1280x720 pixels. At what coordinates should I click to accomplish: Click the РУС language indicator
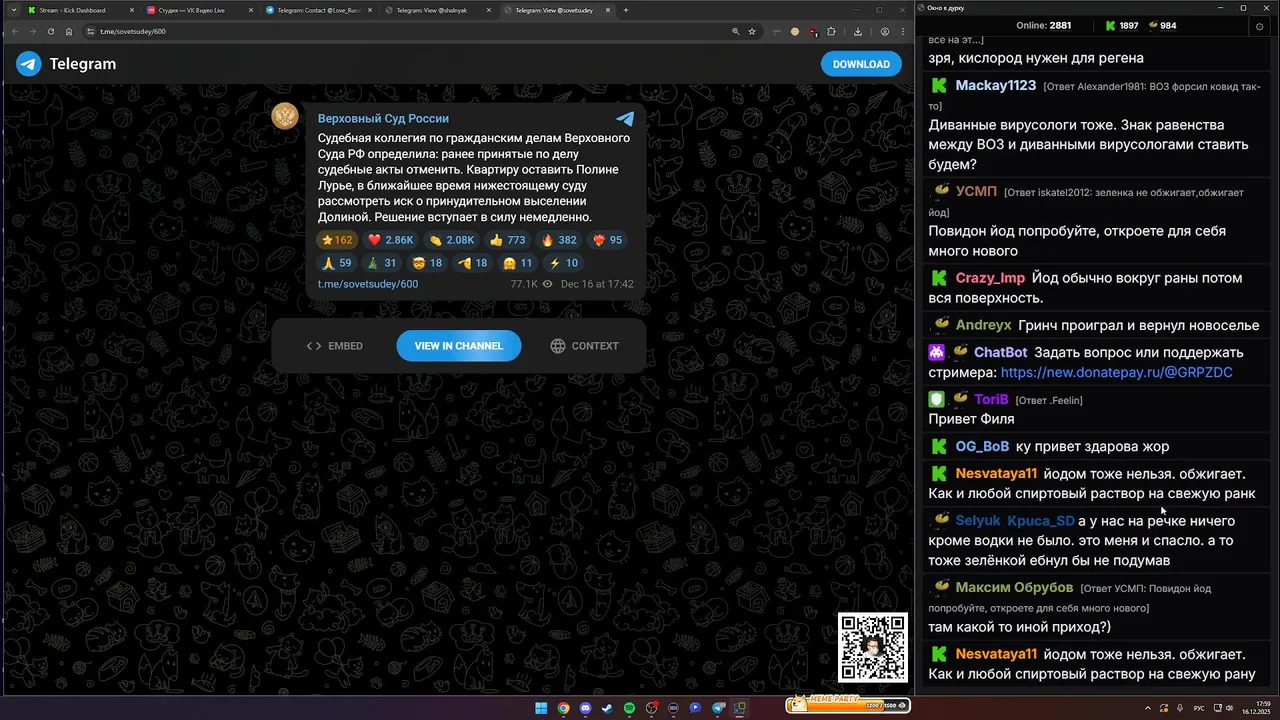[1199, 708]
